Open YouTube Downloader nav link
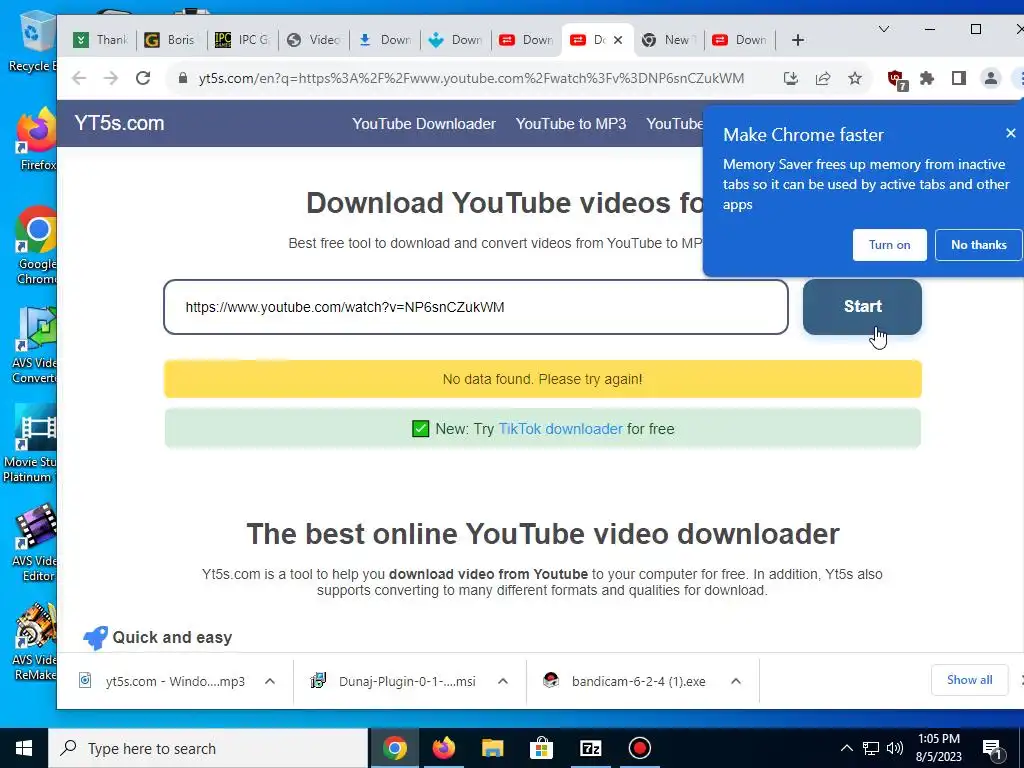 [424, 124]
